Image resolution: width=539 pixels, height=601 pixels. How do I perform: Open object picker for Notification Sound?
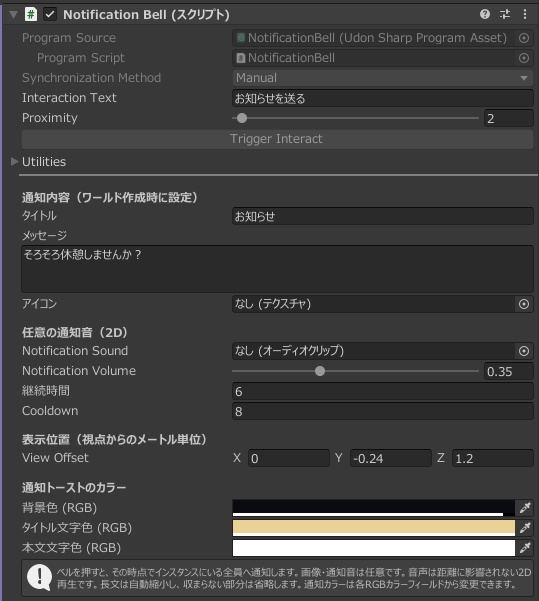524,351
